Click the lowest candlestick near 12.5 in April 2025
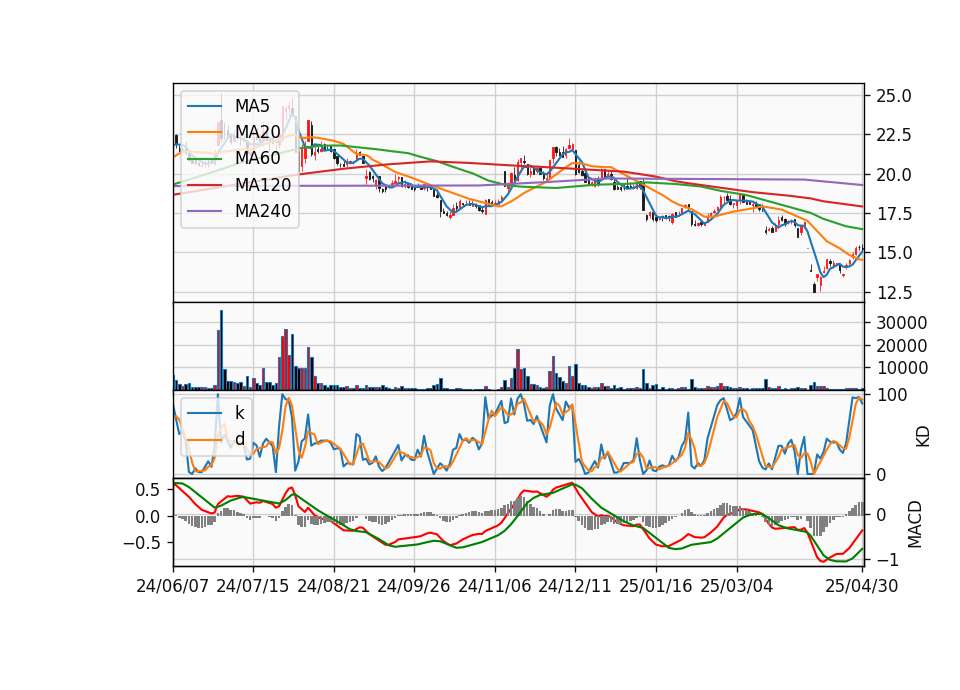The width and height of the screenshot is (960, 690). tap(815, 288)
